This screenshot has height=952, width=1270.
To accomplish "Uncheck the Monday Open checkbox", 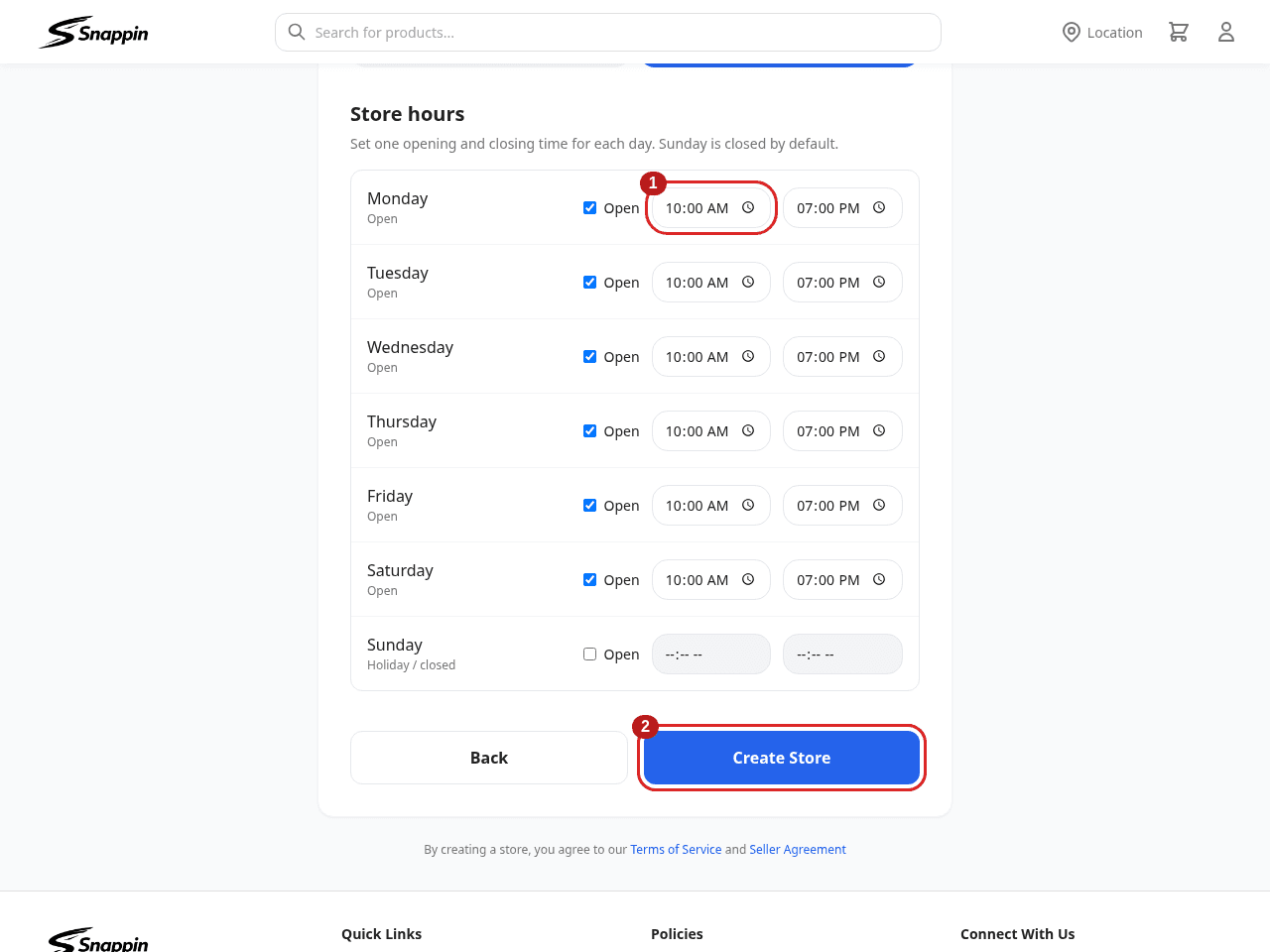I will [589, 207].
